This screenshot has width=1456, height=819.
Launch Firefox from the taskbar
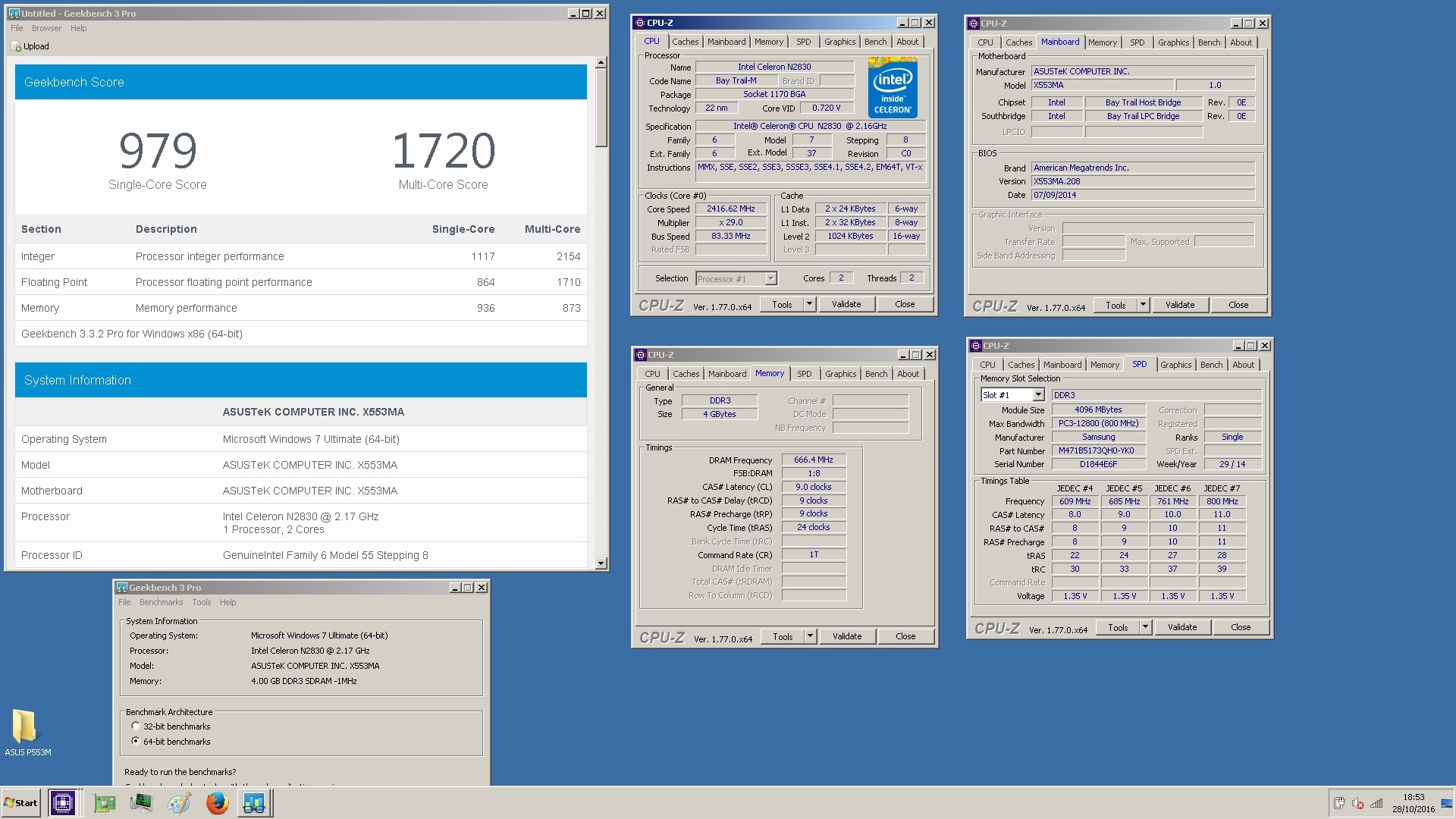click(x=217, y=803)
